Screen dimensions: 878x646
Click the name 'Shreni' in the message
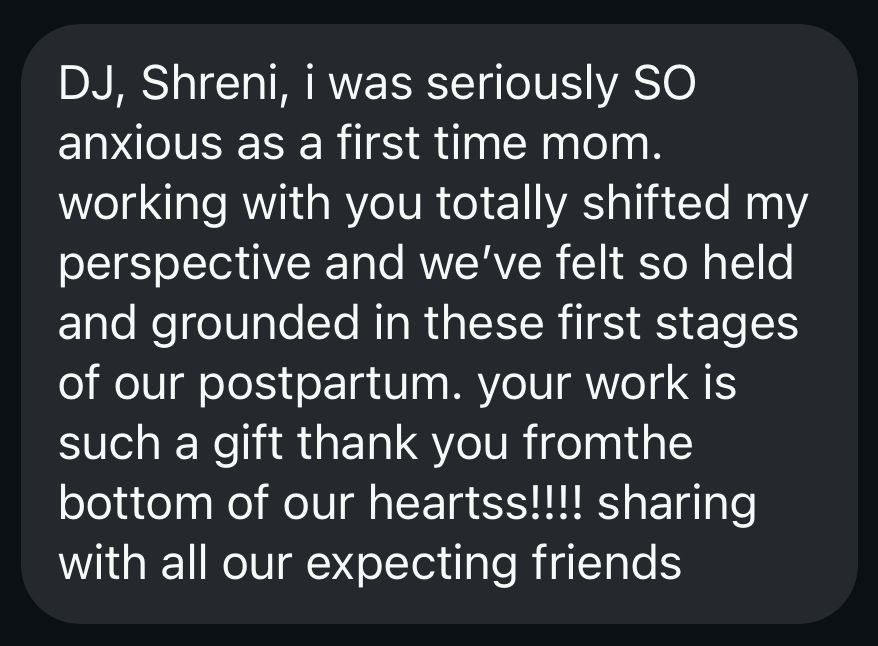pyautogui.click(x=208, y=84)
